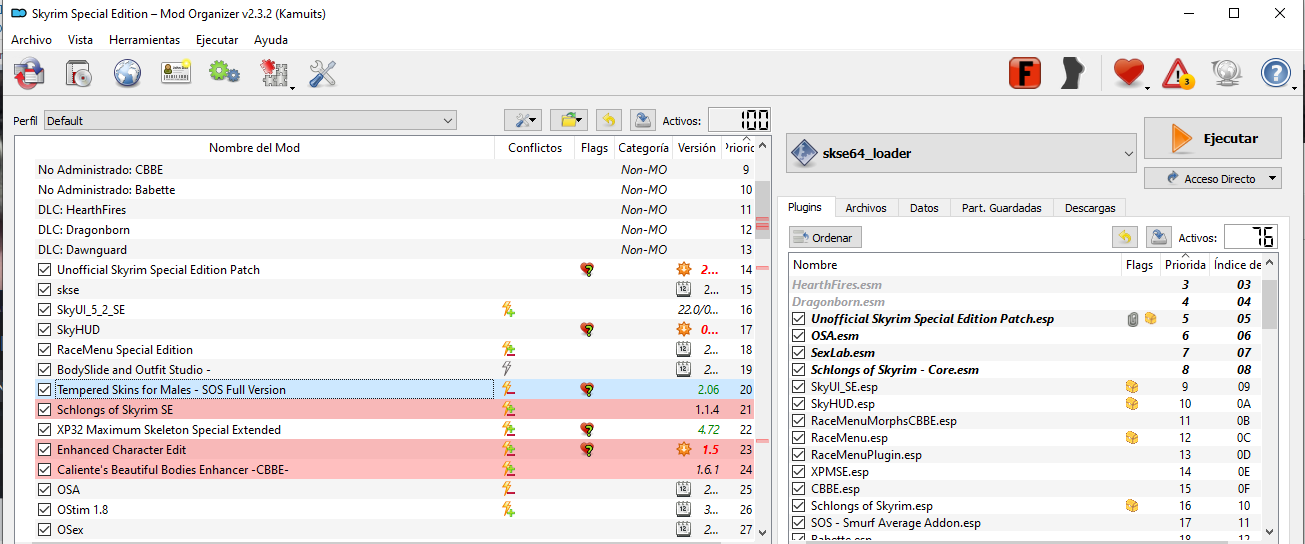This screenshot has width=1305, height=544.
Task: Click the plugin list scroll down arrow
Action: tap(1270, 532)
